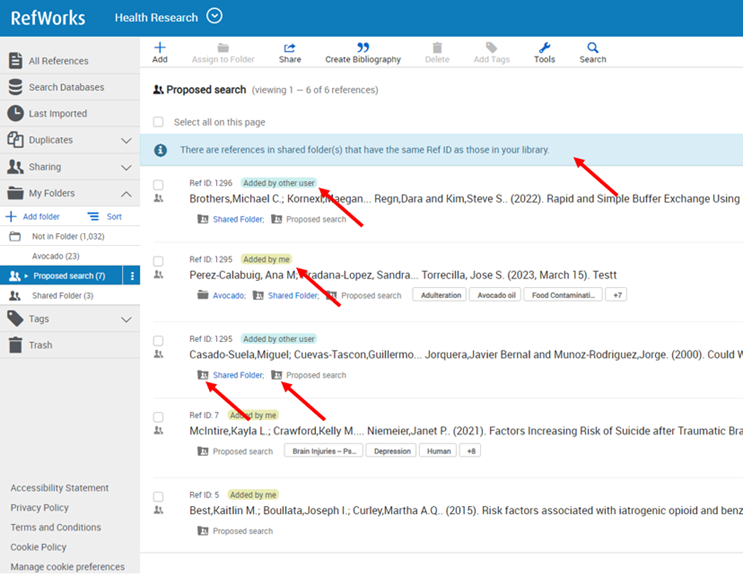Click the Not in Folder folder icon
Screen dimensions: 743x577
(15, 236)
